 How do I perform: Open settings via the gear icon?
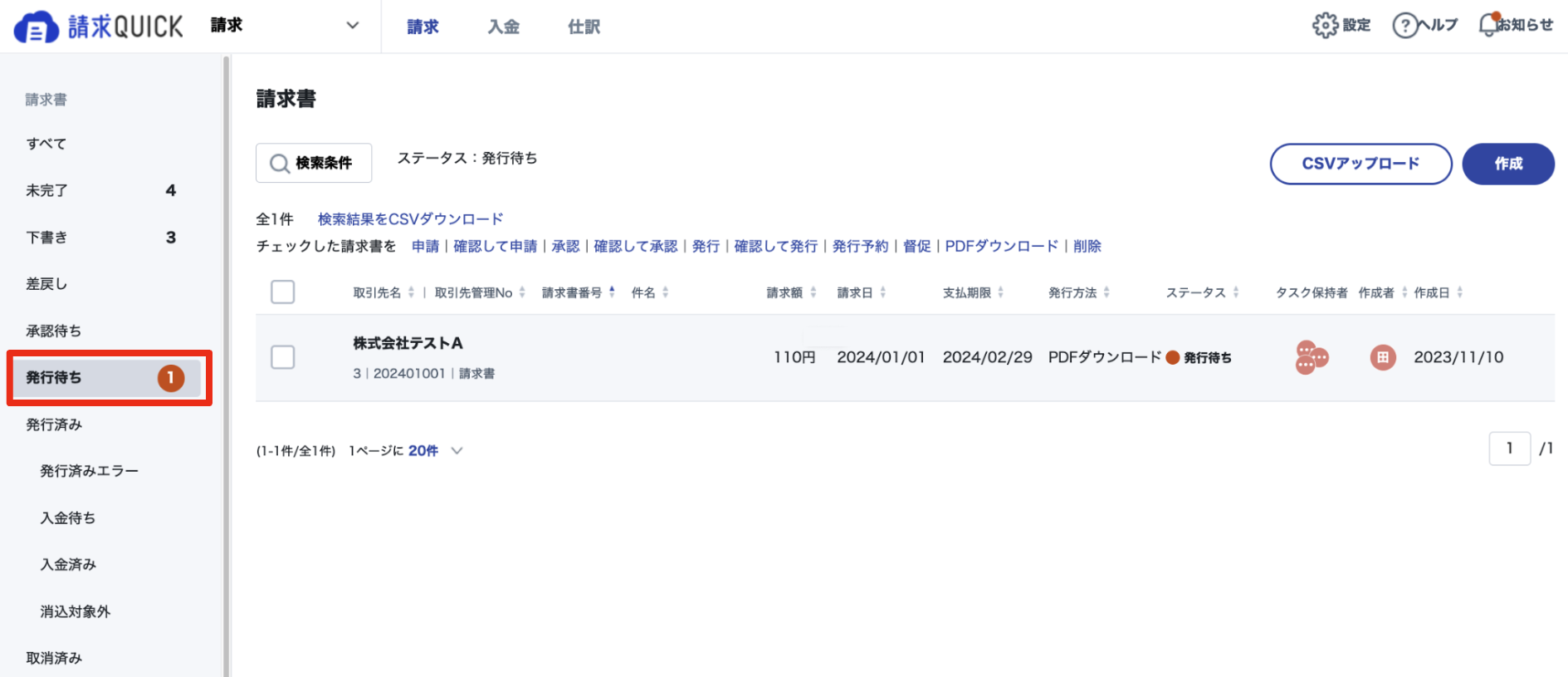pos(1325,26)
